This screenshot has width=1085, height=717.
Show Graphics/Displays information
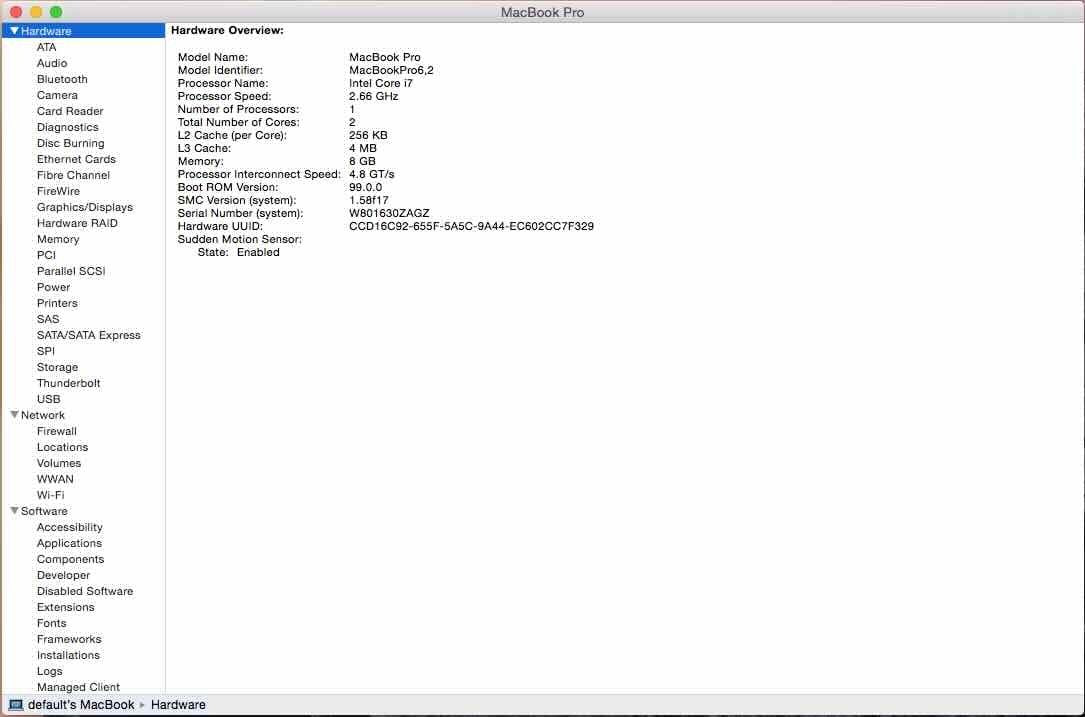(x=84, y=207)
